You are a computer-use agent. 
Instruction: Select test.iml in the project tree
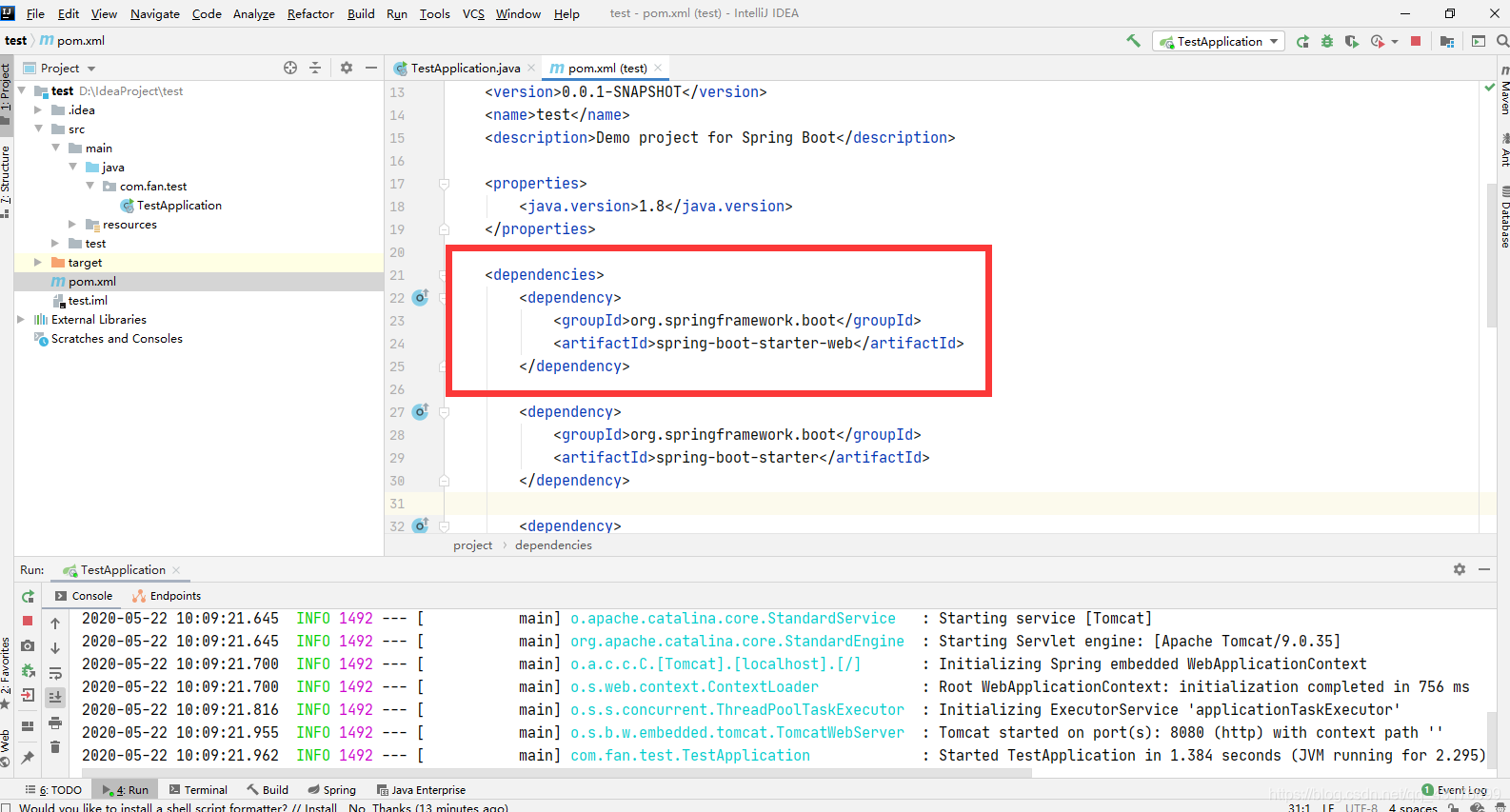click(88, 301)
